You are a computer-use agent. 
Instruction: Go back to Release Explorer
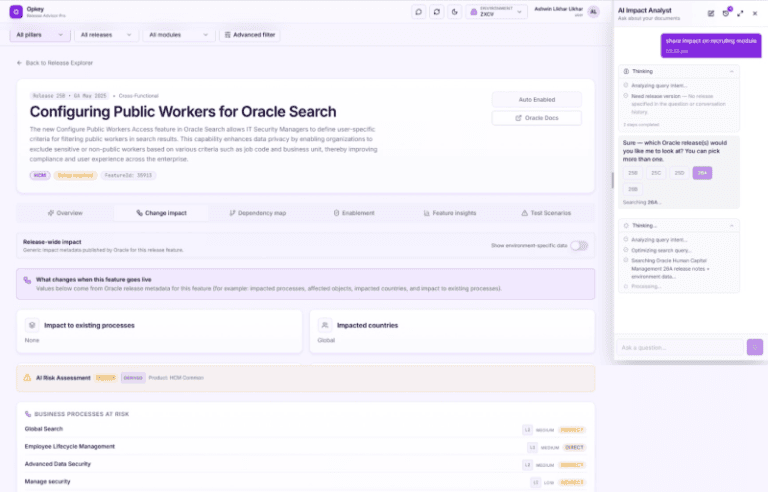click(55, 63)
